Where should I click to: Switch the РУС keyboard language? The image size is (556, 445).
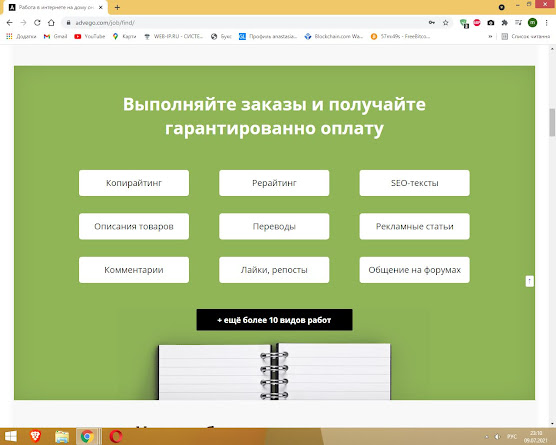(x=512, y=436)
